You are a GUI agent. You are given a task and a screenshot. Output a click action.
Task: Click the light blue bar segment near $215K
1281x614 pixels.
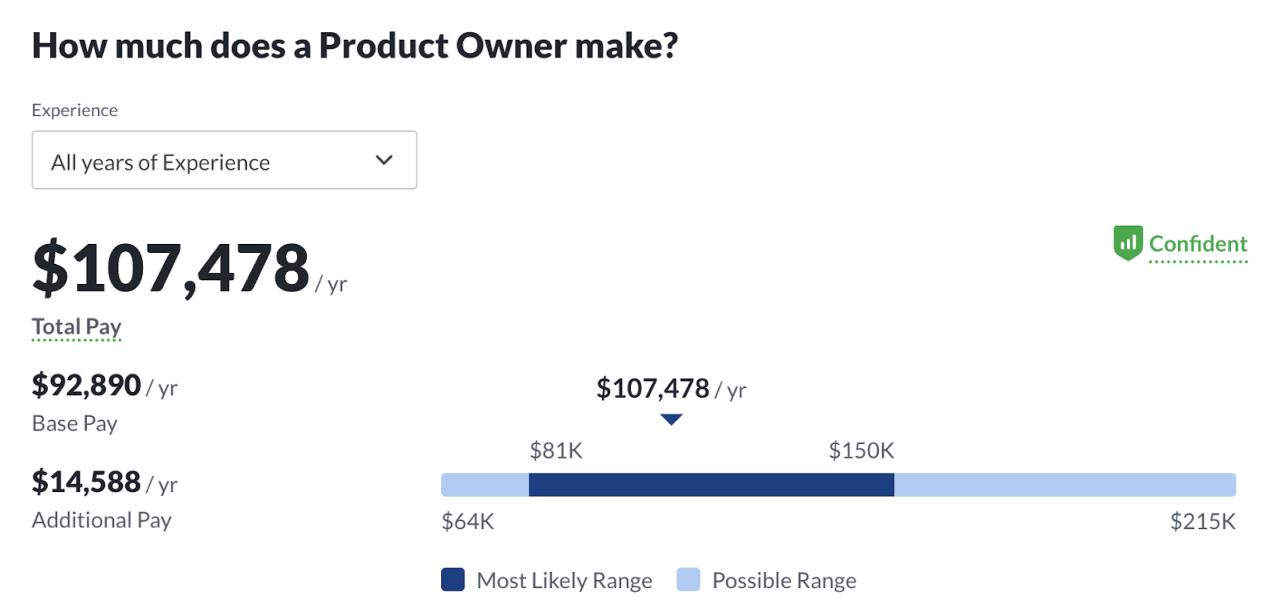tap(1064, 485)
